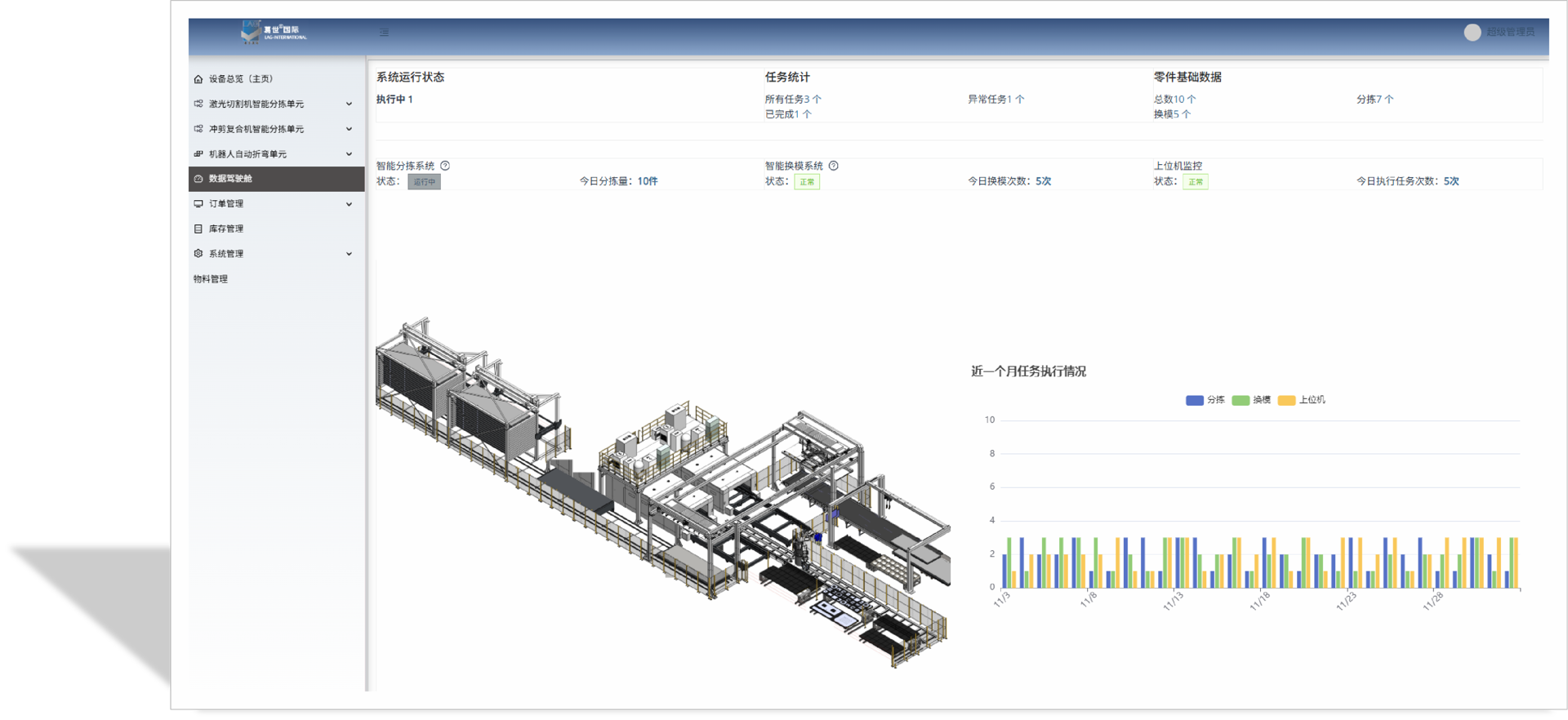
Task: Toggle the 上位机 series in chart legend
Action: 1302,400
